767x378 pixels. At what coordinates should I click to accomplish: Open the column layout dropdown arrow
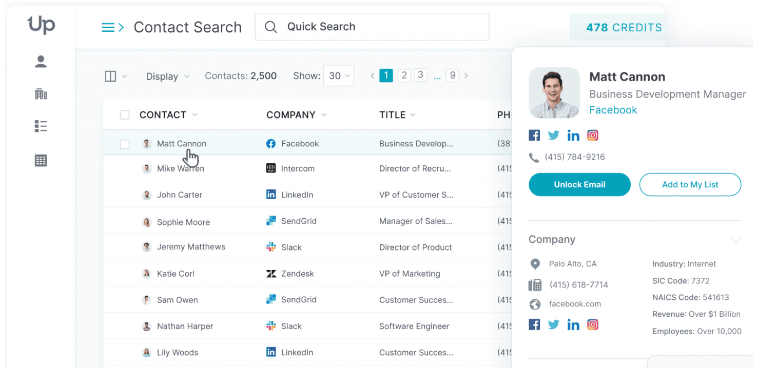[124, 76]
